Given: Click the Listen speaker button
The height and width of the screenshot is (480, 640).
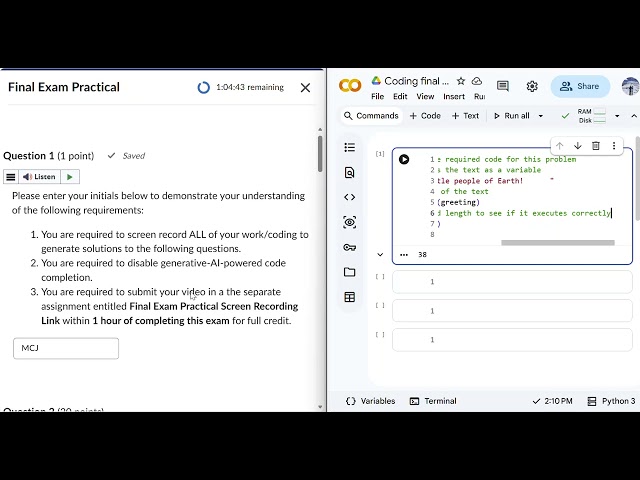Looking at the screenshot, I should tap(39, 177).
